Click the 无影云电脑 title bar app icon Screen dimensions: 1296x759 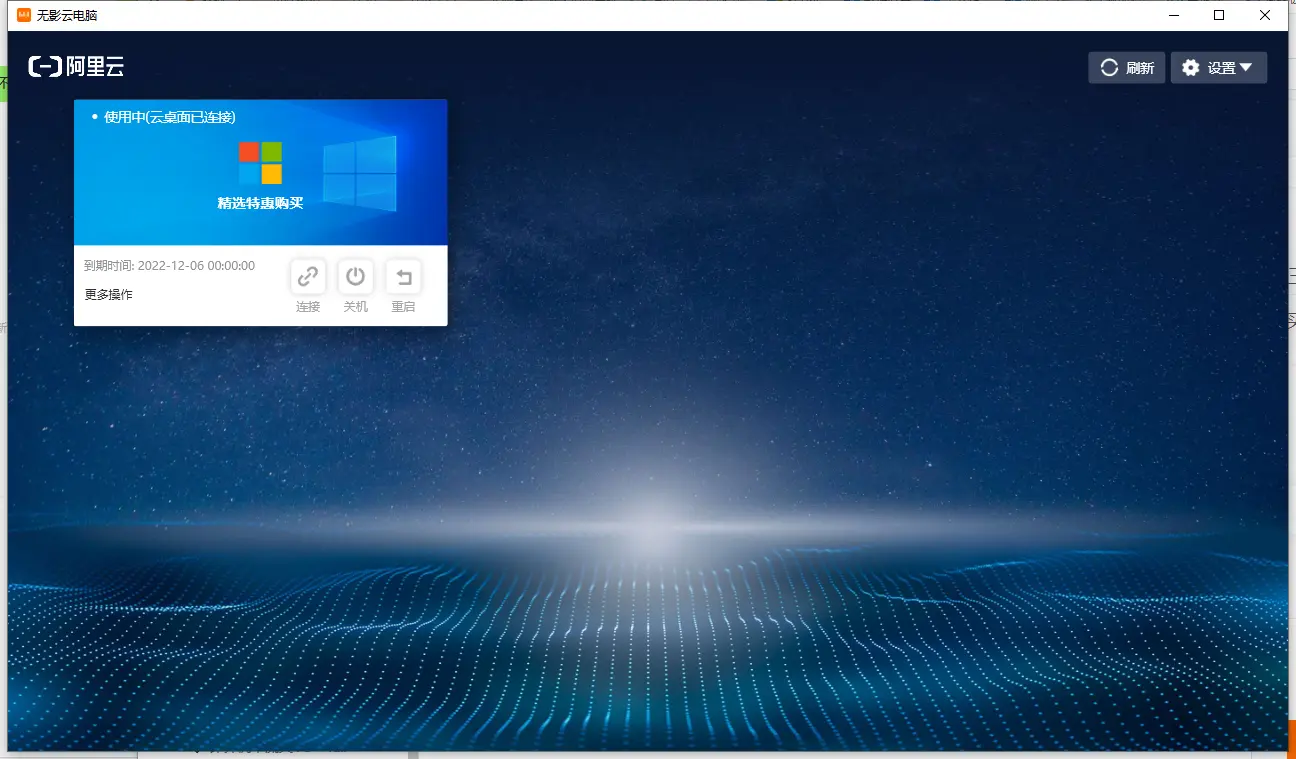pyautogui.click(x=24, y=15)
